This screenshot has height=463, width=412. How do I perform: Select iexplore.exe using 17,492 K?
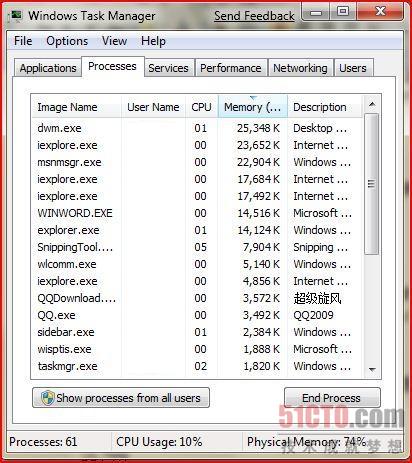197,196
